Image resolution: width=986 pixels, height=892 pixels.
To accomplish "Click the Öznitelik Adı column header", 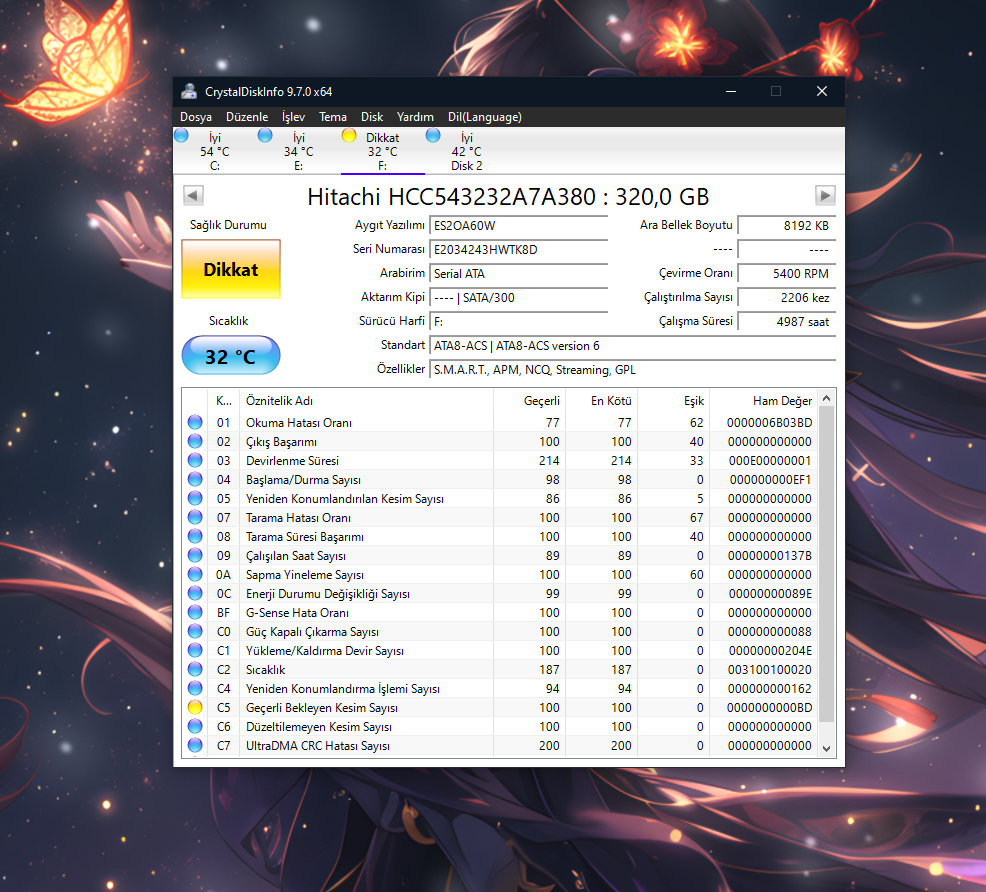I will 366,400.
